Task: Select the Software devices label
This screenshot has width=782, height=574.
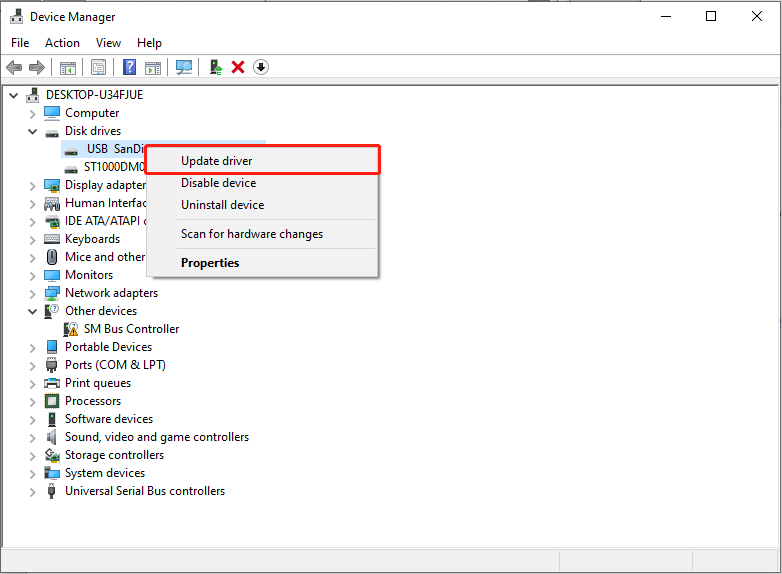Action: 109,419
